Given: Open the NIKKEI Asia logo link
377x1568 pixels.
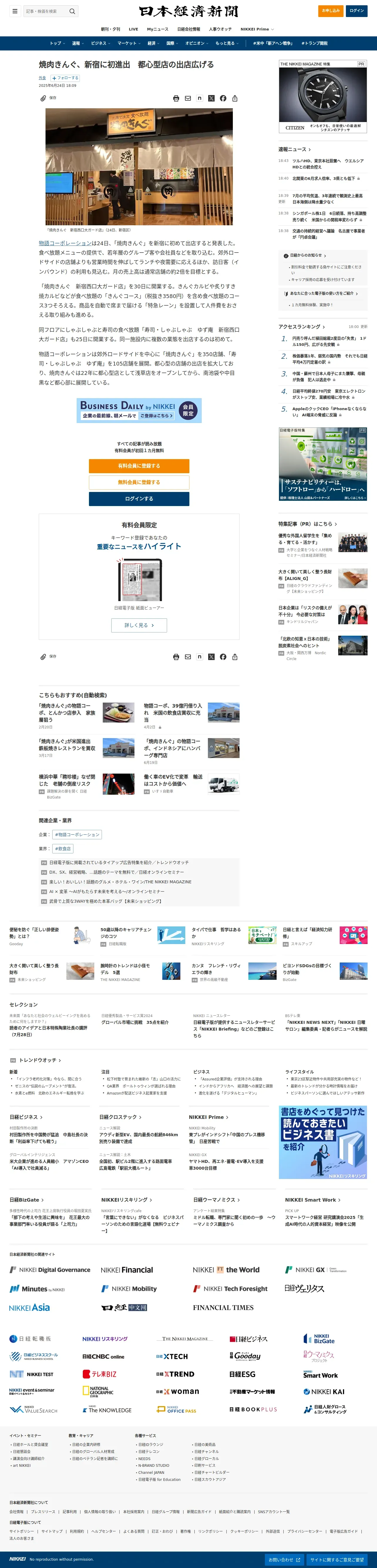Looking at the screenshot, I should click(29, 1307).
